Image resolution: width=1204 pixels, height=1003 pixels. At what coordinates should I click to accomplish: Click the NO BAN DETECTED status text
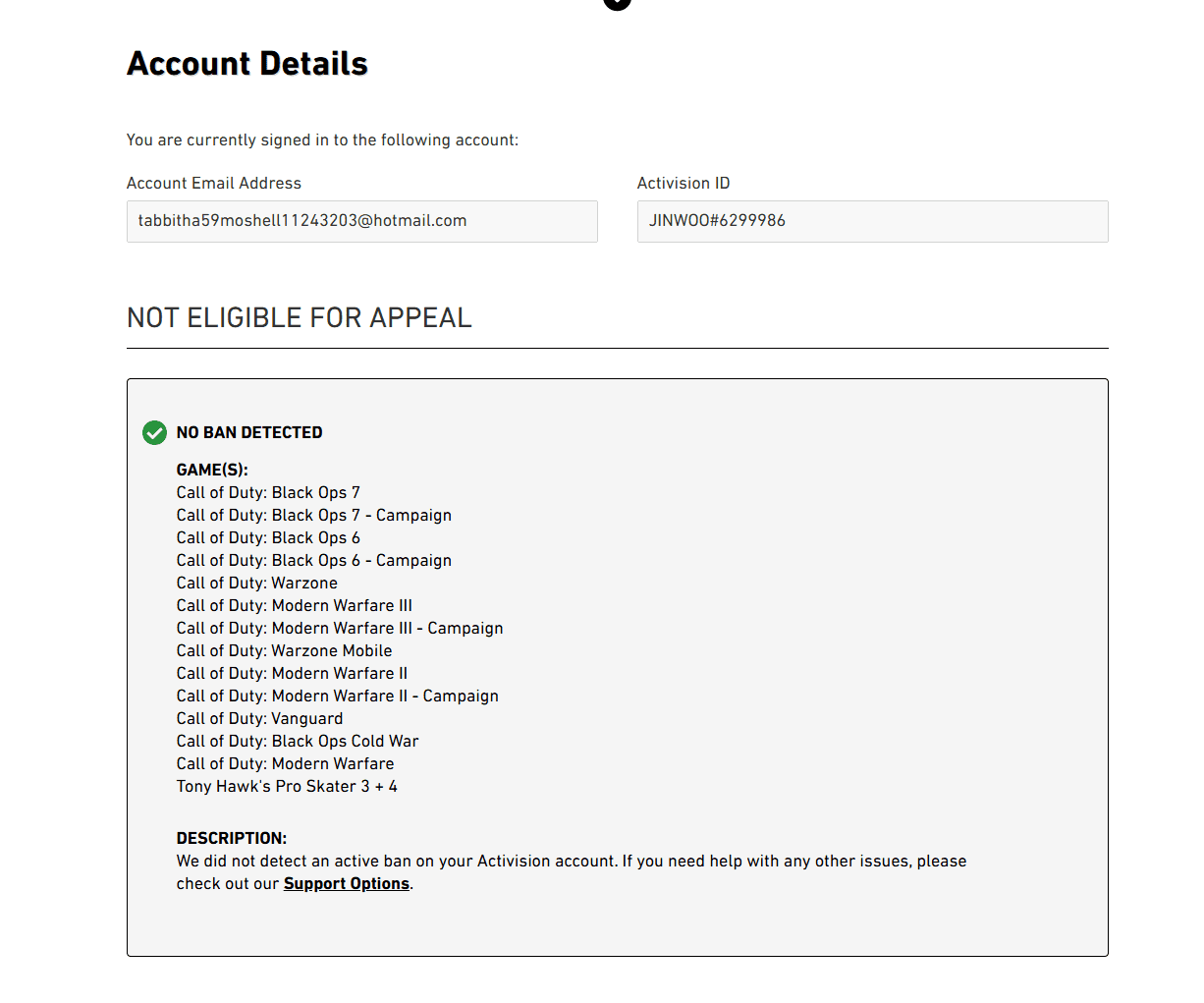click(x=249, y=432)
